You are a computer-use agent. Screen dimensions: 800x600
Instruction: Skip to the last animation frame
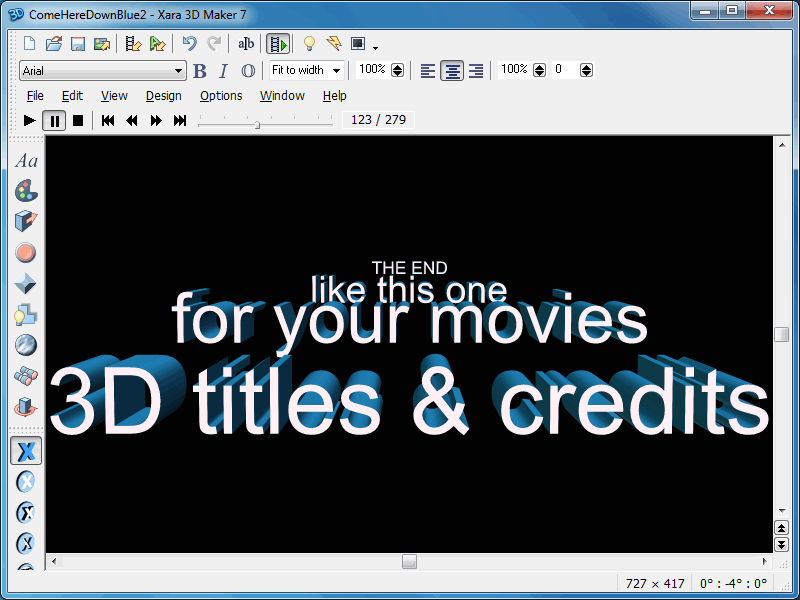(180, 120)
